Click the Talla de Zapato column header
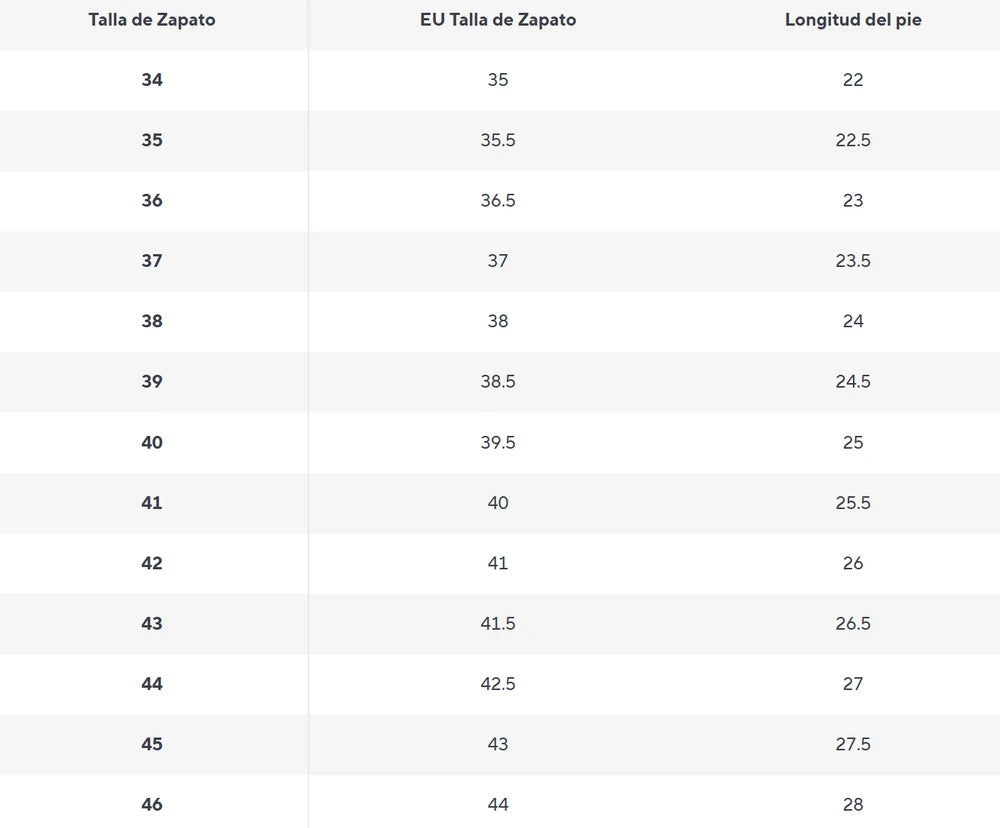 (x=152, y=20)
